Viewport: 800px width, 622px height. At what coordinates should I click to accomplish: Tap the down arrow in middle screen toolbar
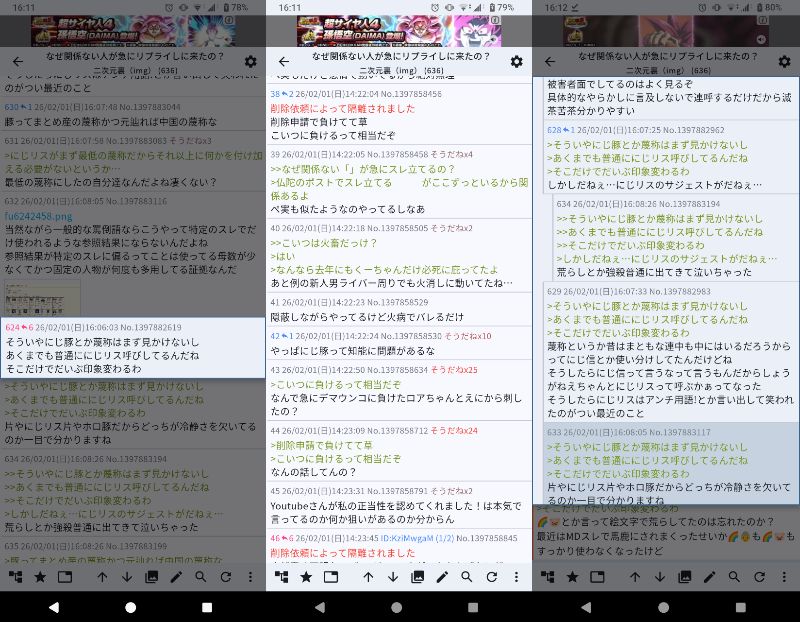393,577
